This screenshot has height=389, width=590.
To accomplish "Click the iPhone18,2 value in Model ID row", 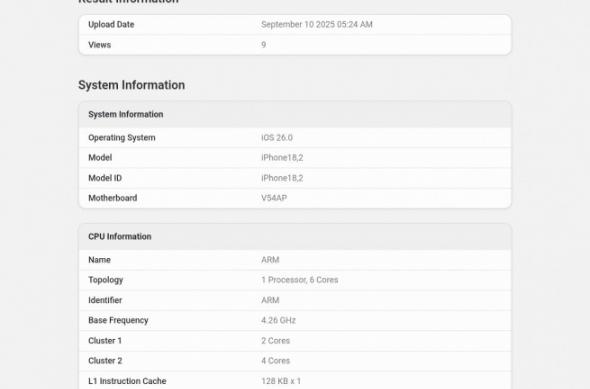I will tap(282, 178).
